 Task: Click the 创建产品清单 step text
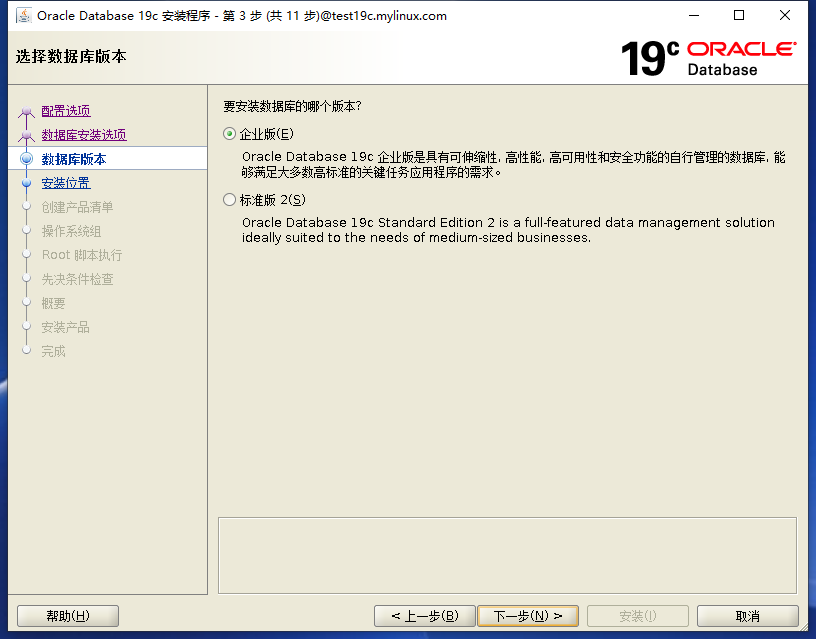(77, 207)
